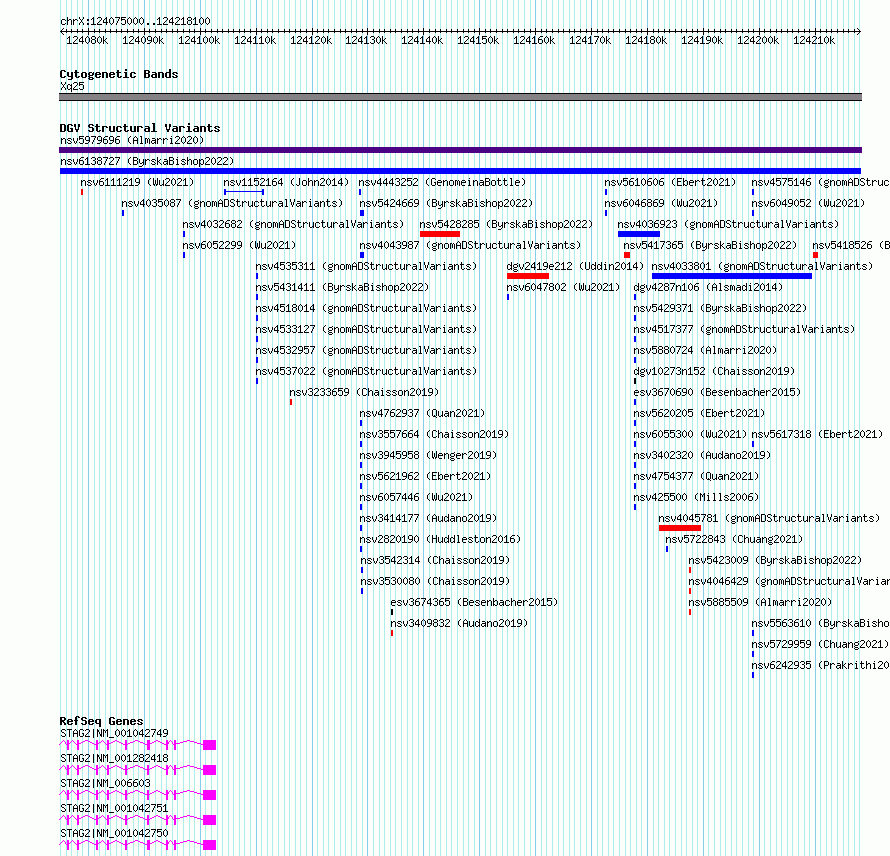890x856 pixels.
Task: Open nsv5423009 (ByrskaBishop2022) label
Action: click(775, 560)
